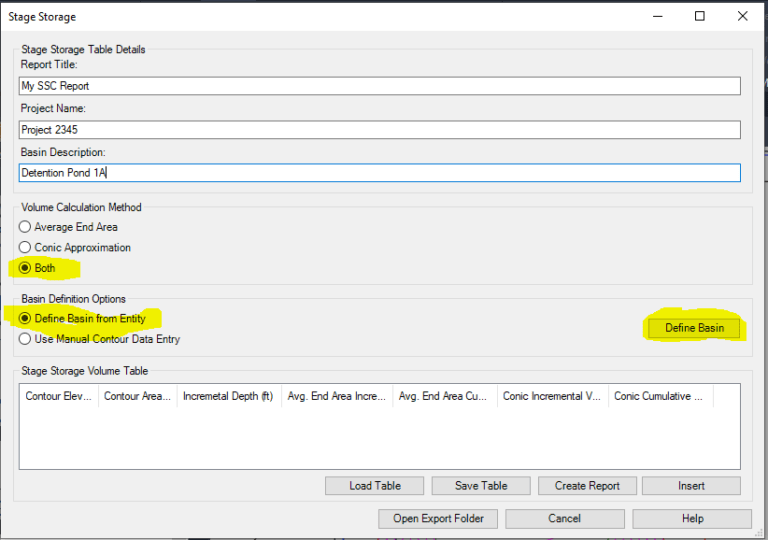The width and height of the screenshot is (768, 540).
Task: Click the Load Table button
Action: 375,486
